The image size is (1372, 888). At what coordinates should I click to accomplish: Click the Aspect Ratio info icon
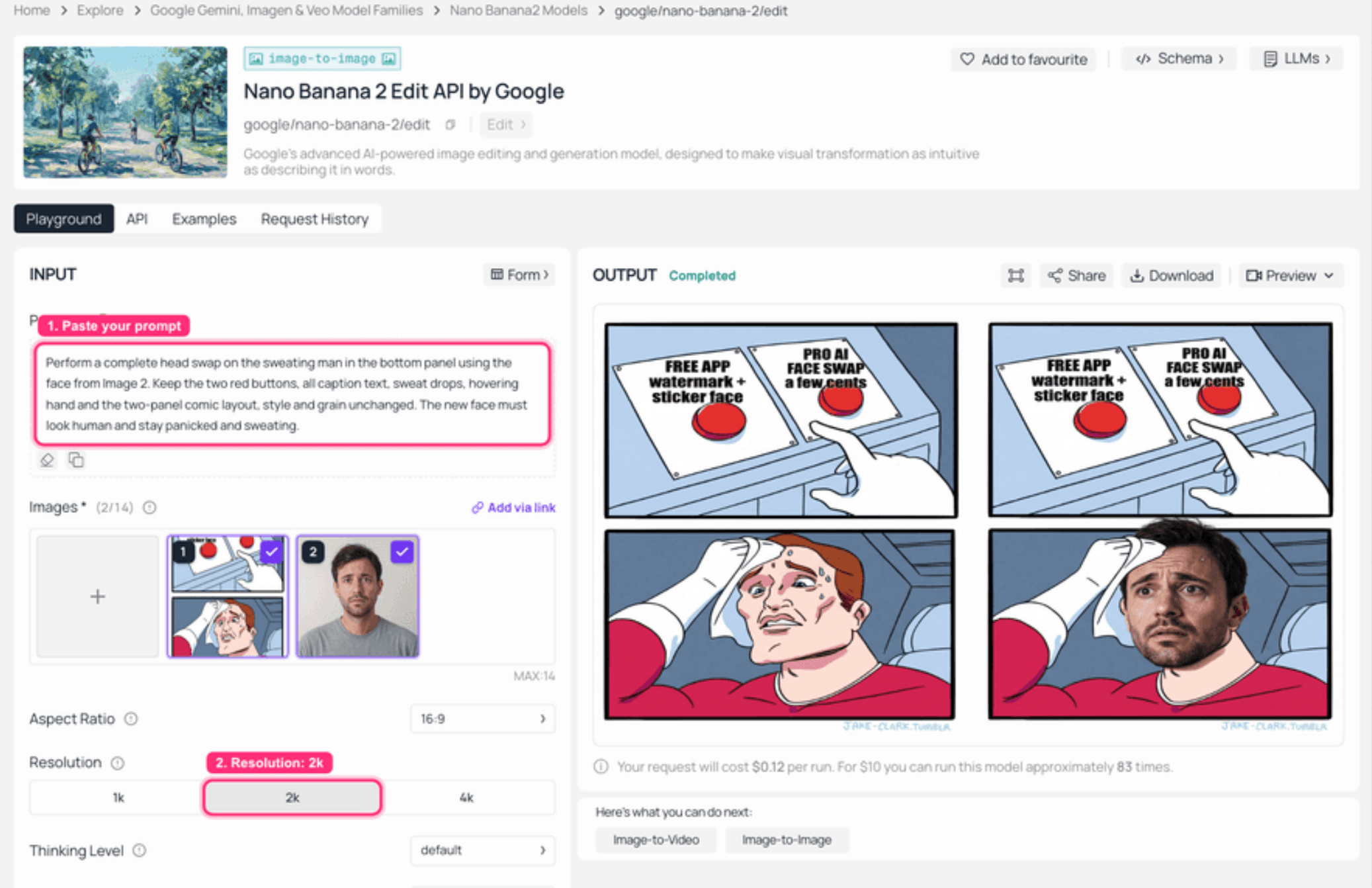(x=131, y=719)
